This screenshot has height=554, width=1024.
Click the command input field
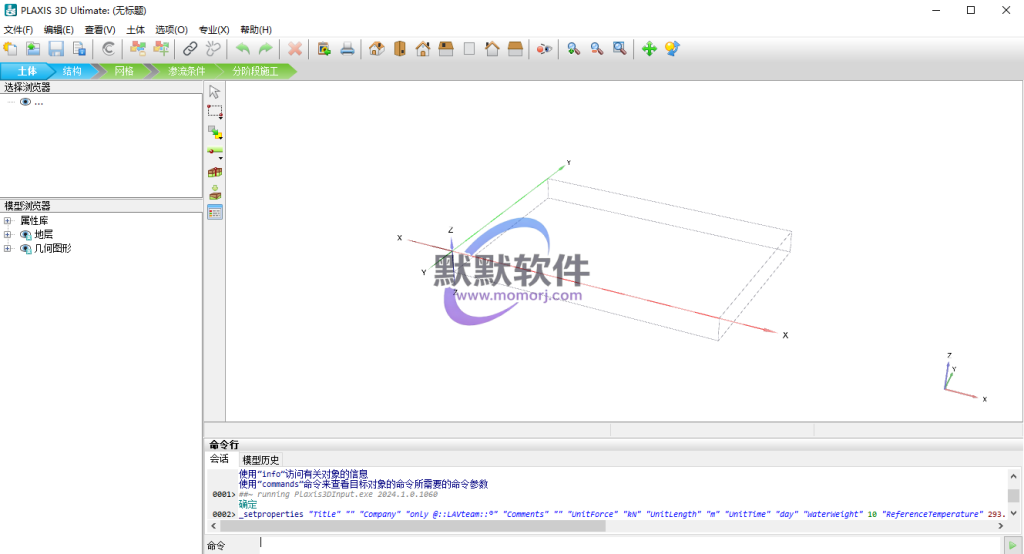pos(630,544)
